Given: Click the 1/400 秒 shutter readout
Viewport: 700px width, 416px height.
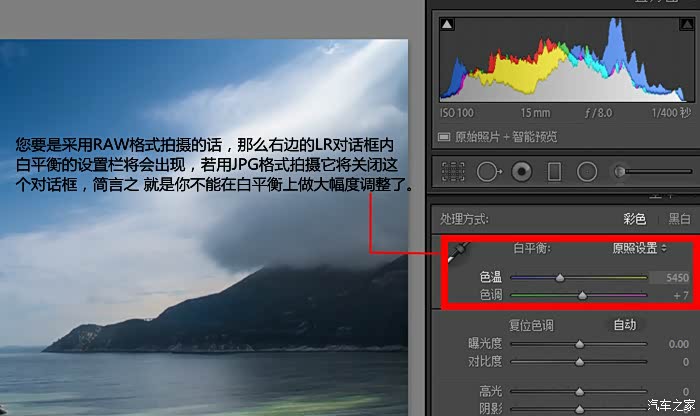Looking at the screenshot, I should coord(671,113).
